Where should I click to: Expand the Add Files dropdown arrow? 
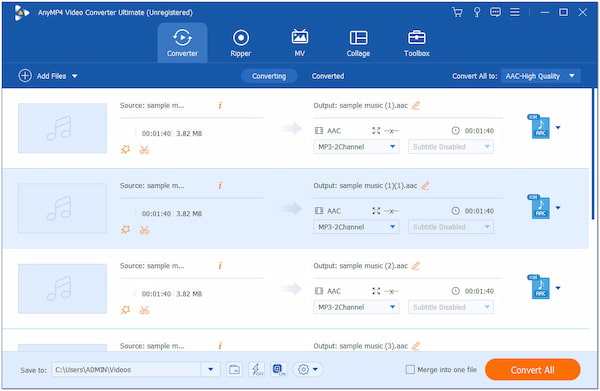tap(75, 76)
